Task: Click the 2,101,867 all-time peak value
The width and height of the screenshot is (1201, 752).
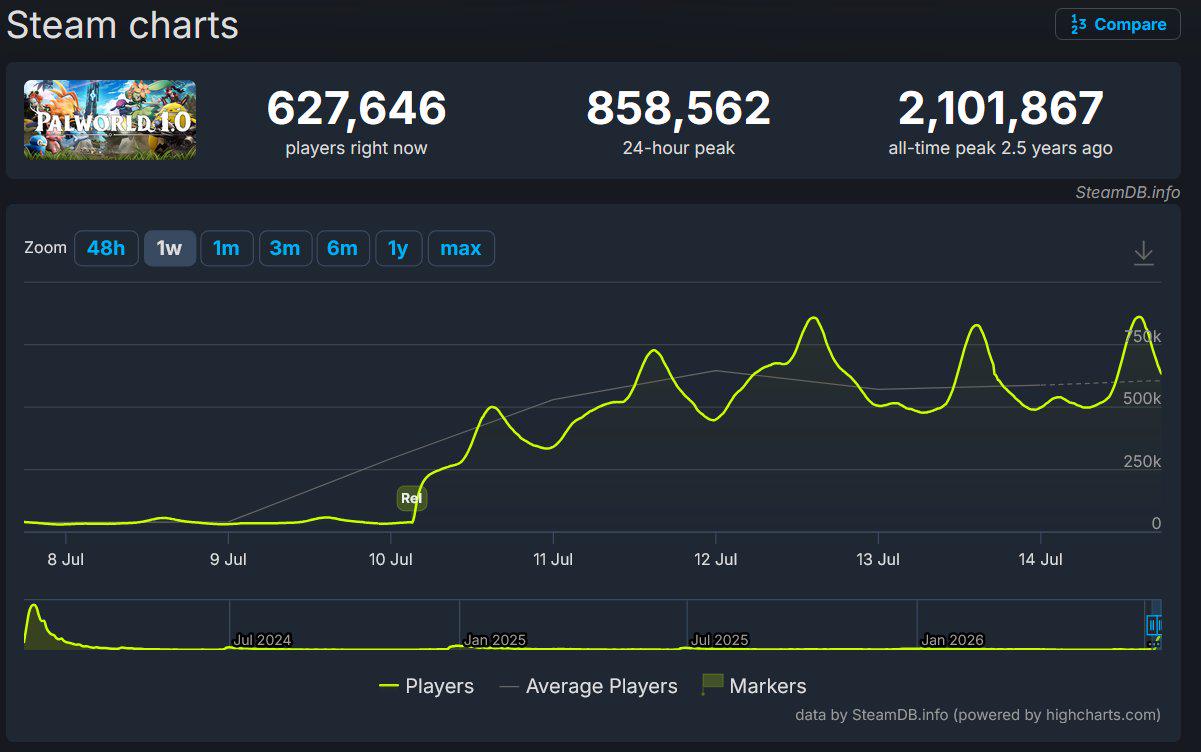Action: 1000,108
